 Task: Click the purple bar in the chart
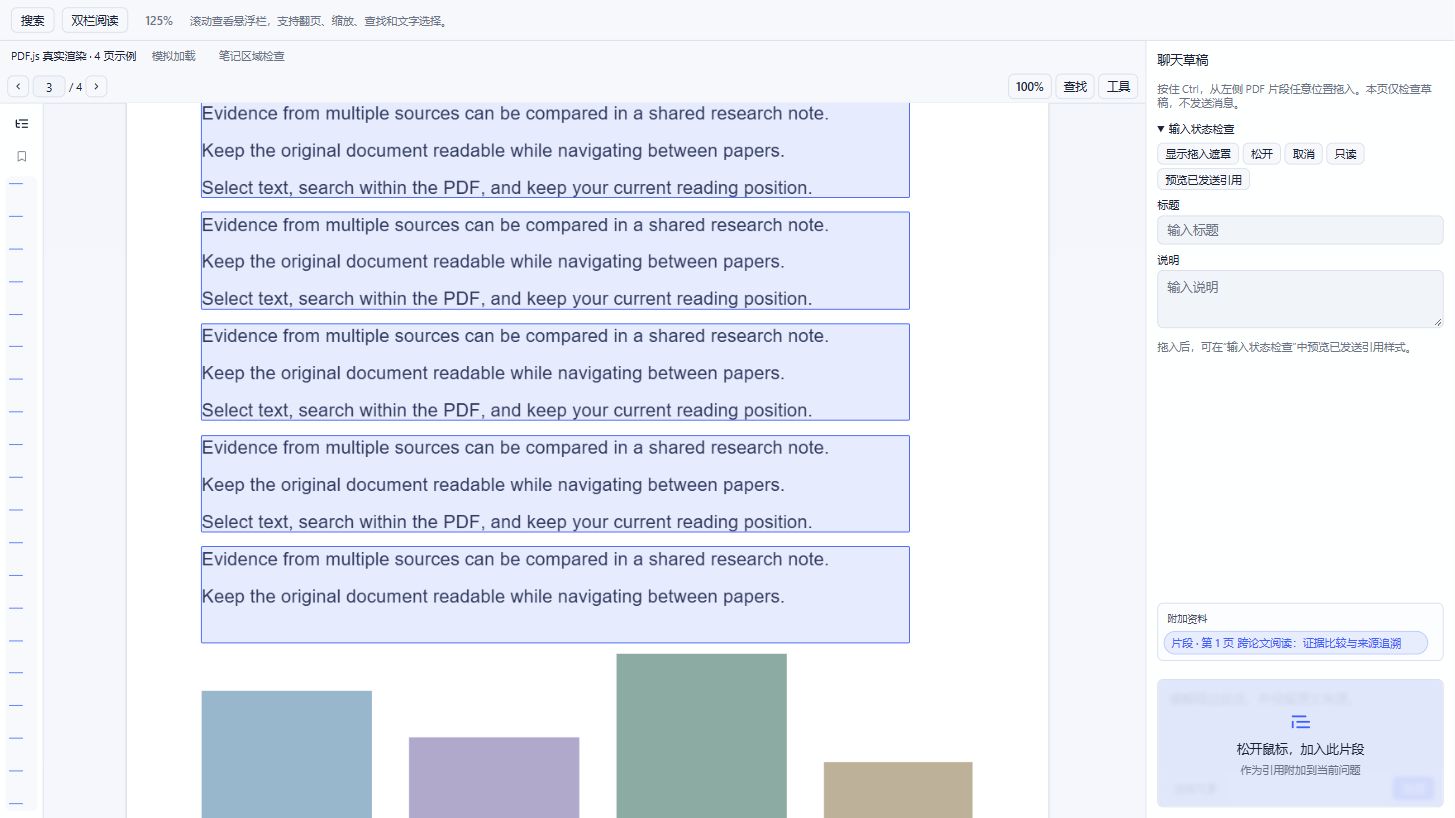[x=494, y=777]
